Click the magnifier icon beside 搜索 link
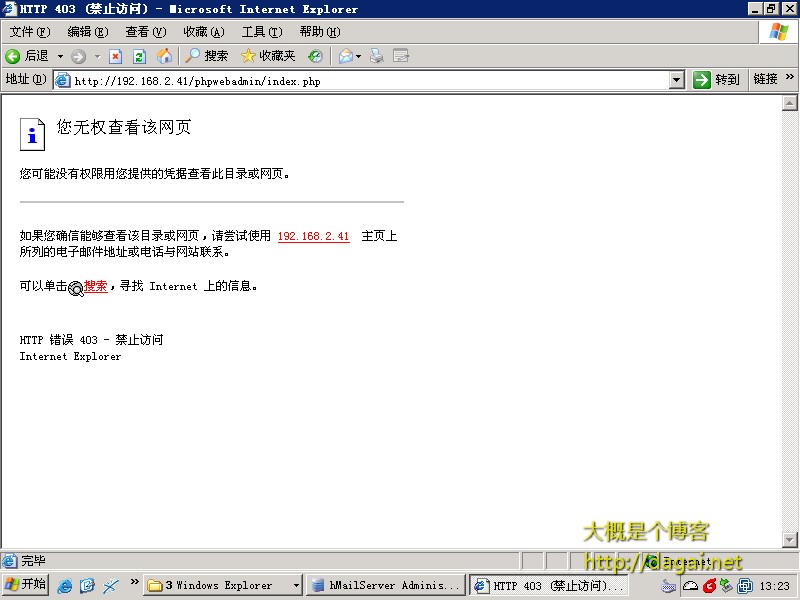Screen dimensions: 800x600 (76, 289)
